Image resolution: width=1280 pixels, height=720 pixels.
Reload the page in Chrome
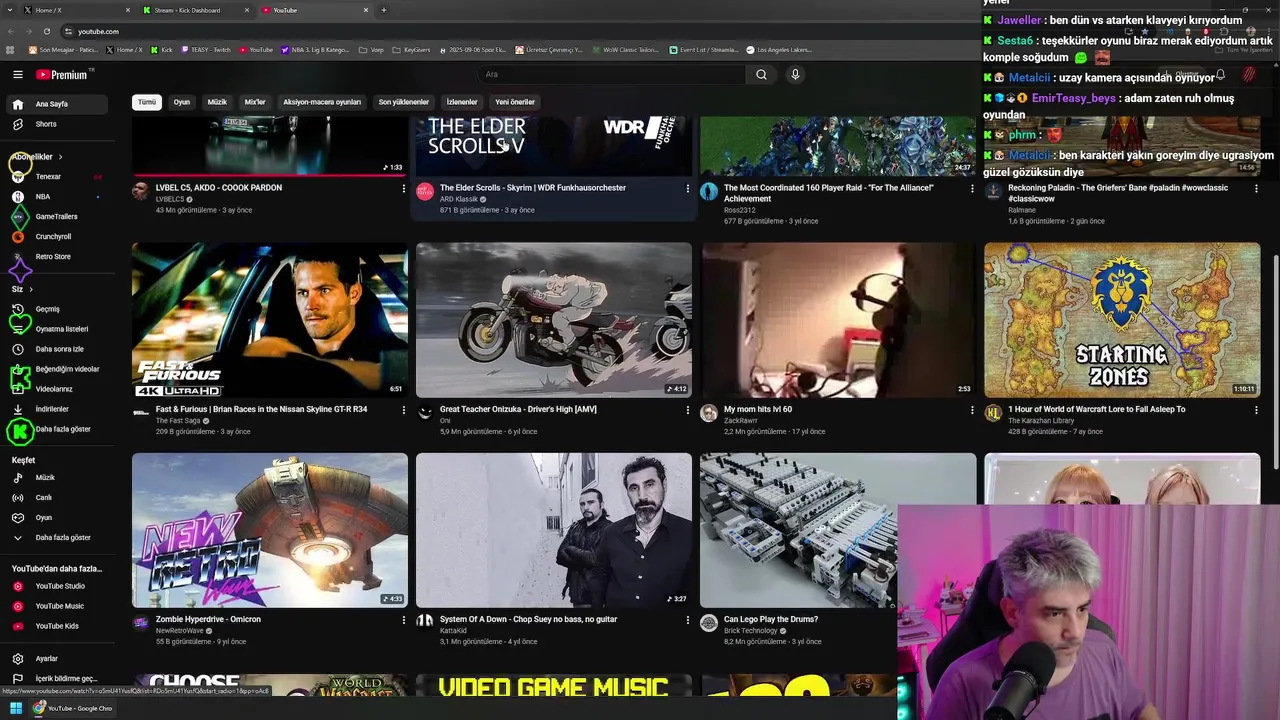(46, 31)
